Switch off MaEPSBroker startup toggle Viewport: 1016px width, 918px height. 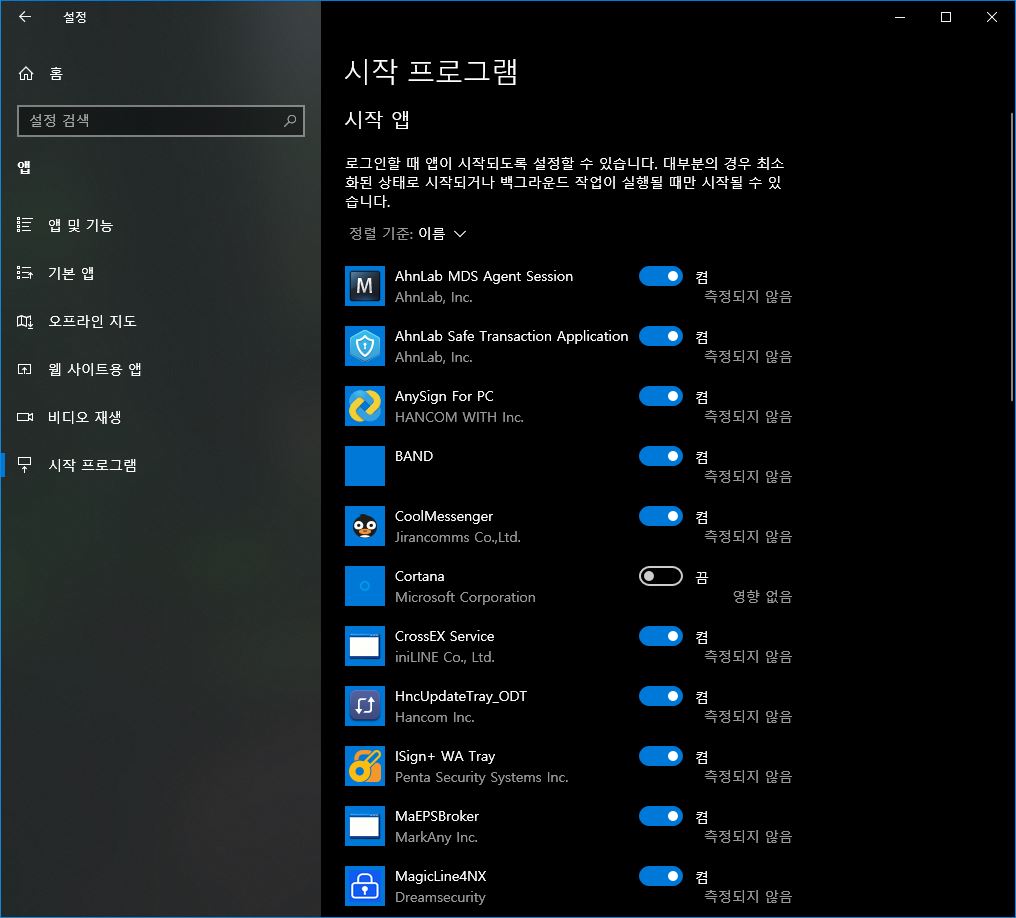coord(661,816)
